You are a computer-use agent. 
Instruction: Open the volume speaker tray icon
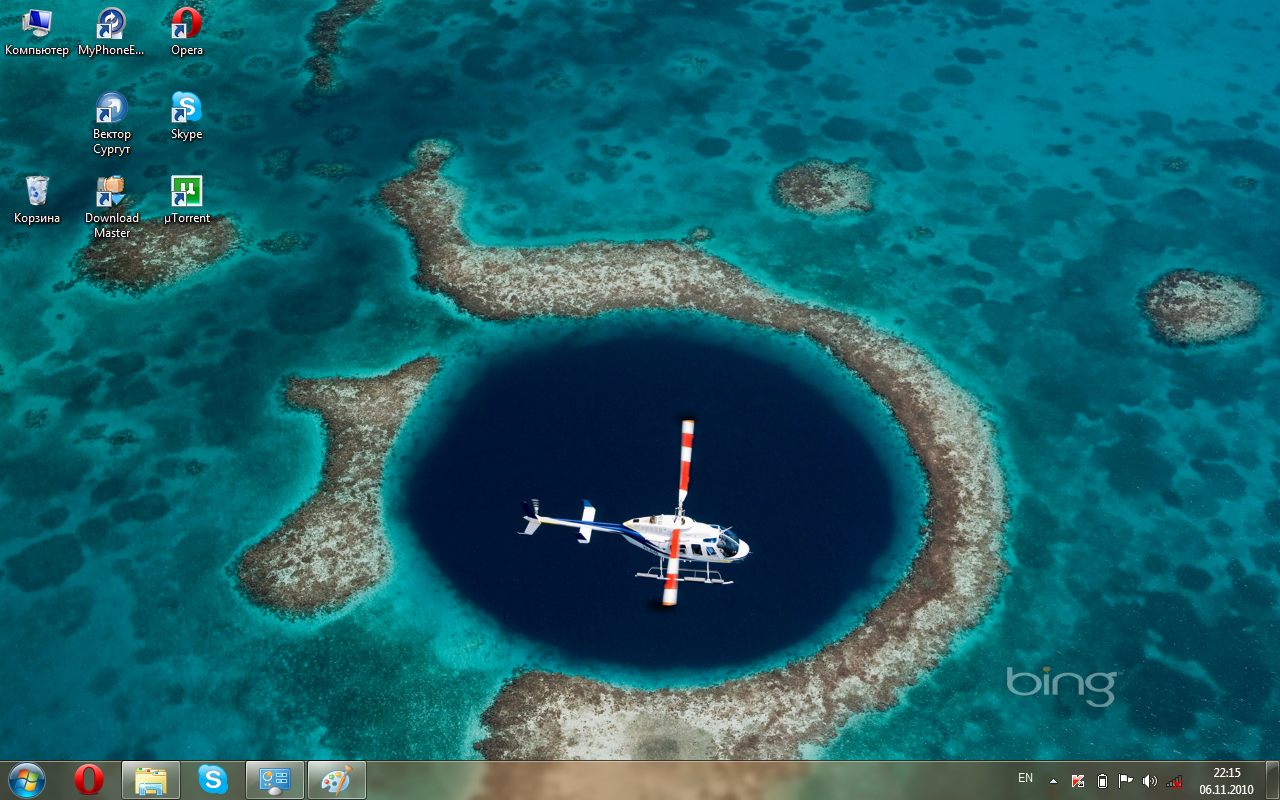point(1150,781)
